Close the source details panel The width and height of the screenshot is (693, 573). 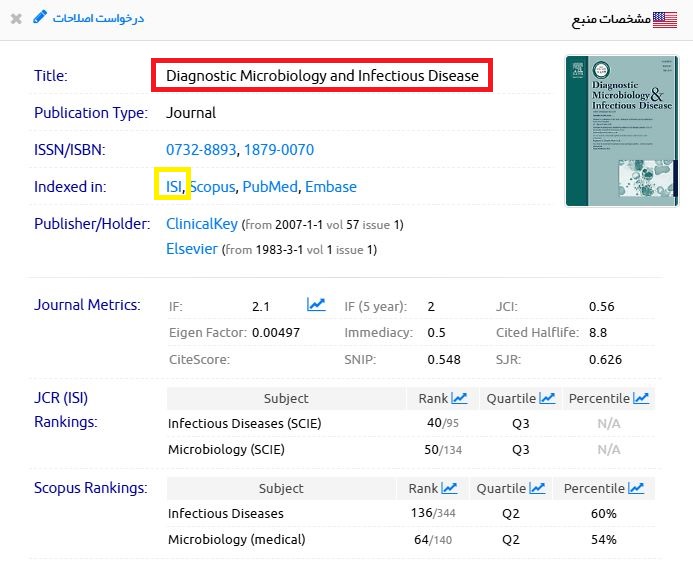[16, 19]
